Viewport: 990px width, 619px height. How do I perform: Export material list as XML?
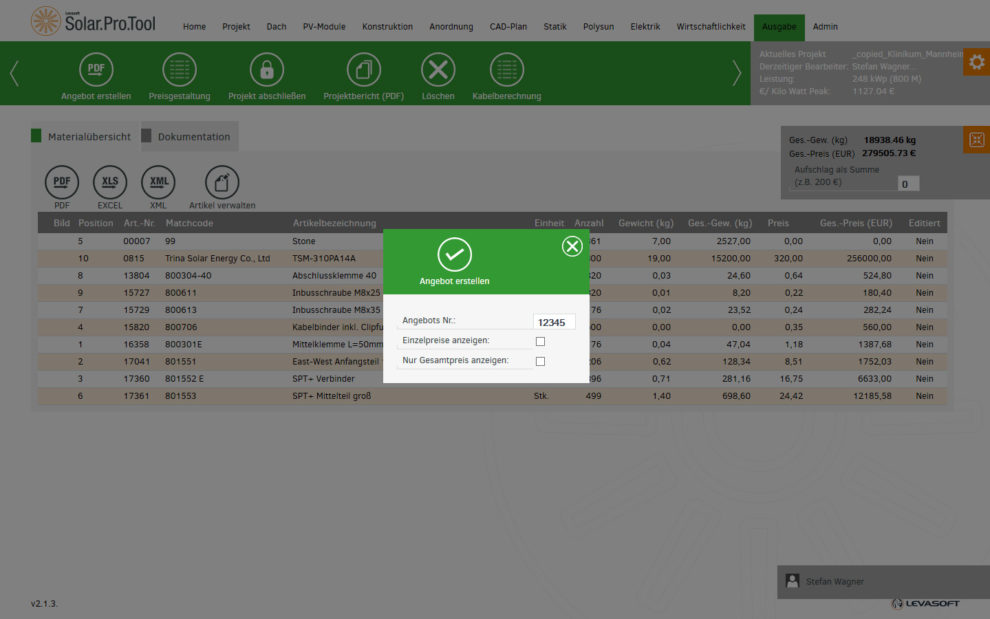158,182
